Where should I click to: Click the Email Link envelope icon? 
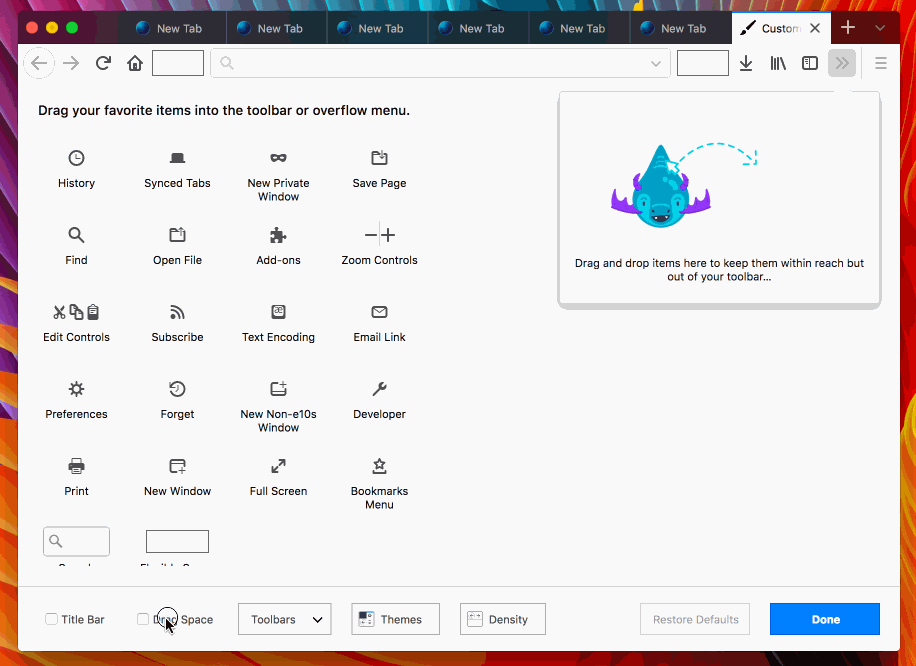(x=380, y=312)
